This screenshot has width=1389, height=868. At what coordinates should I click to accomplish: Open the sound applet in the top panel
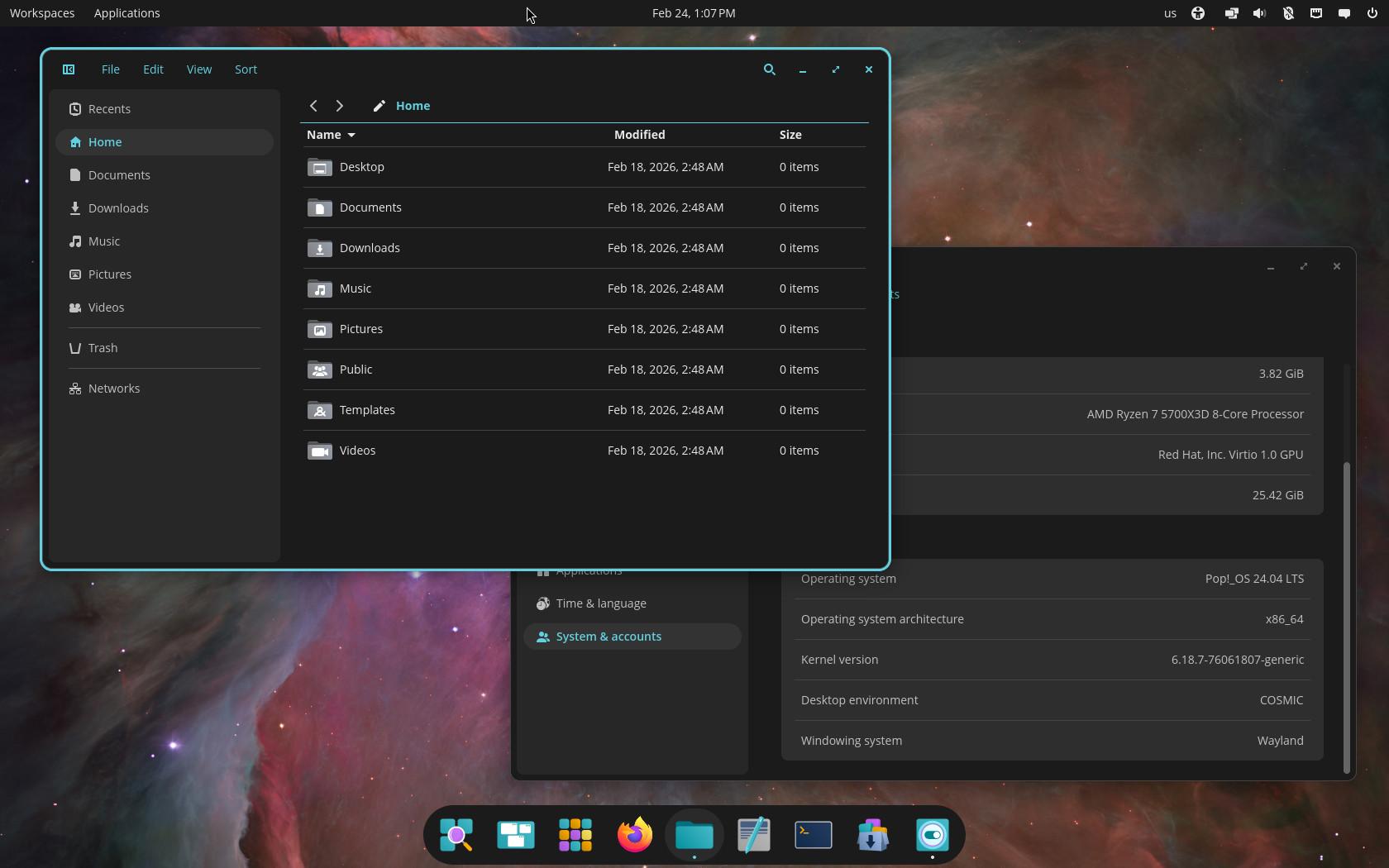[x=1259, y=13]
